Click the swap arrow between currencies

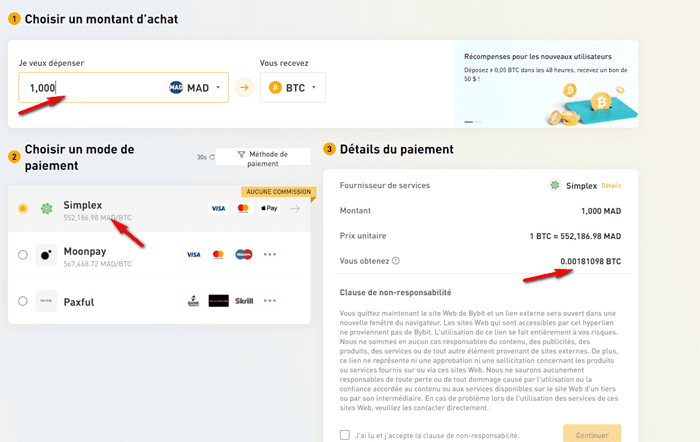pos(243,88)
